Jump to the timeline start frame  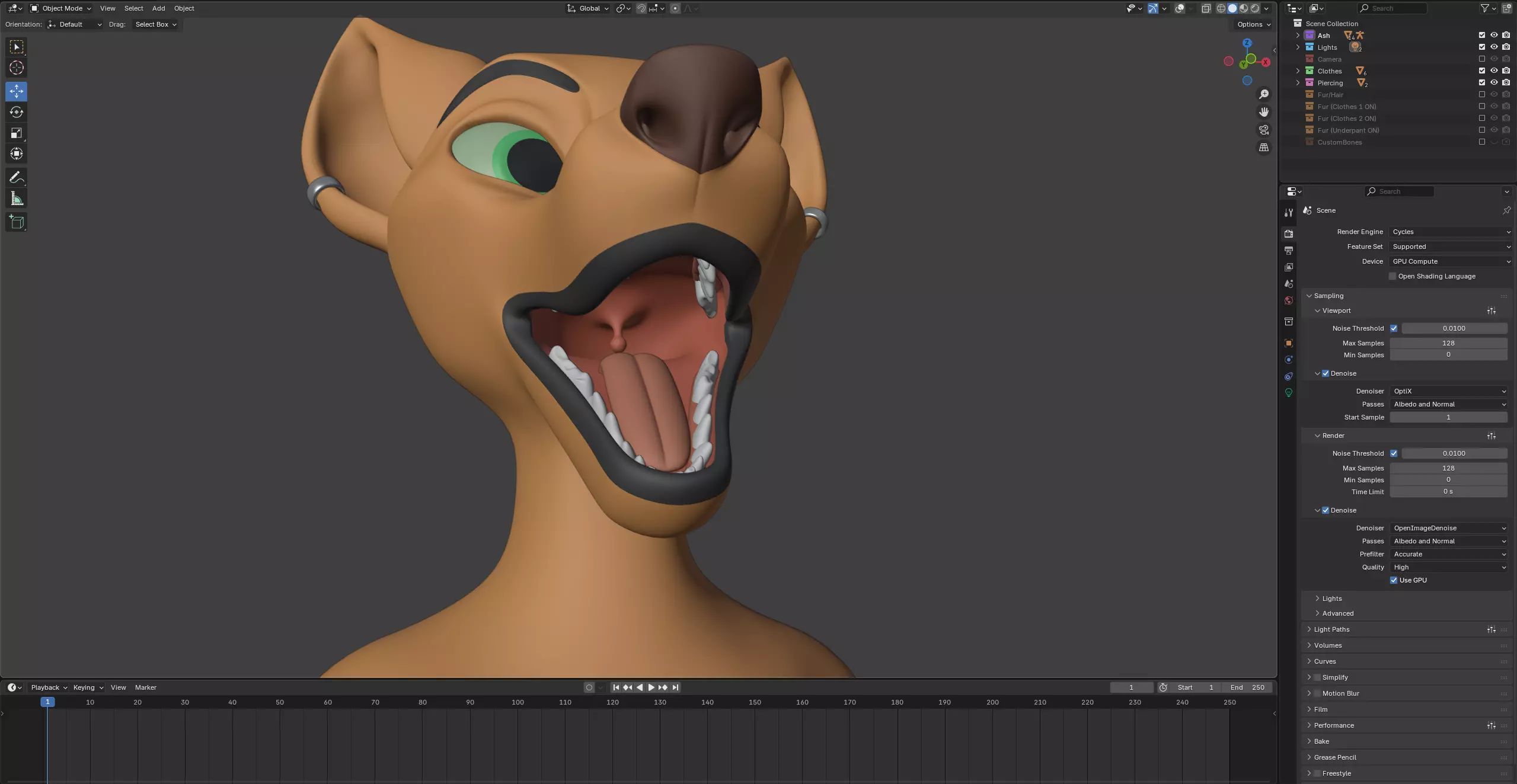click(x=616, y=687)
